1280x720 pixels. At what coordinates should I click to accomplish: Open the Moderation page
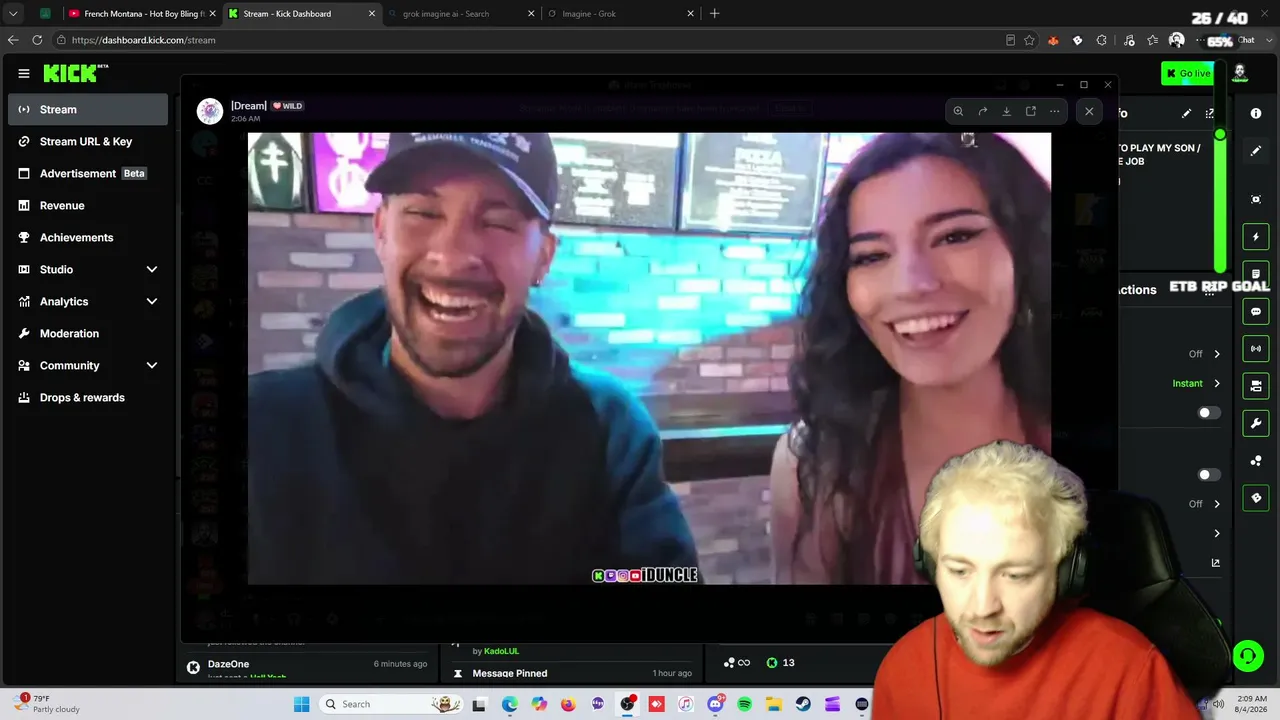point(88,333)
